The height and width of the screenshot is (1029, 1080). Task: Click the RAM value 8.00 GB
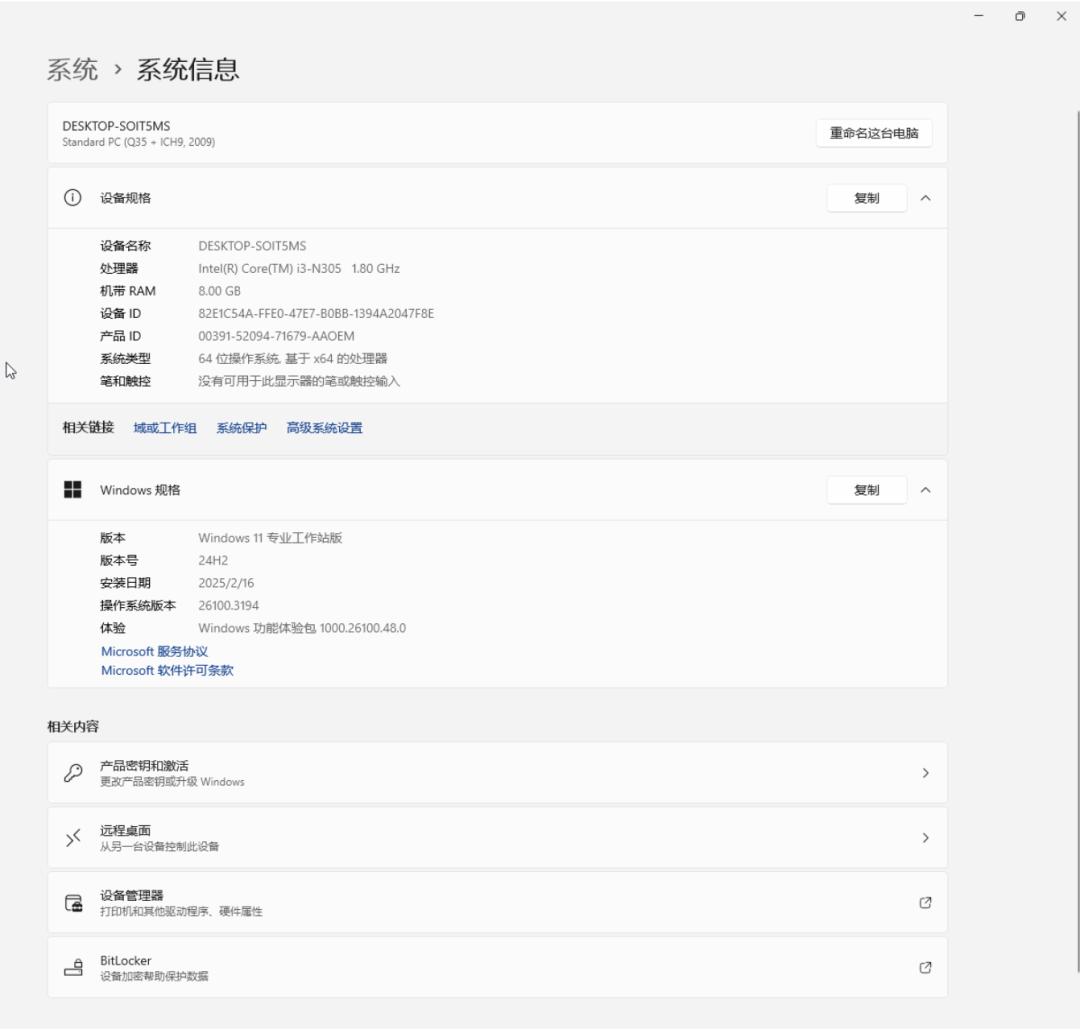tap(219, 291)
